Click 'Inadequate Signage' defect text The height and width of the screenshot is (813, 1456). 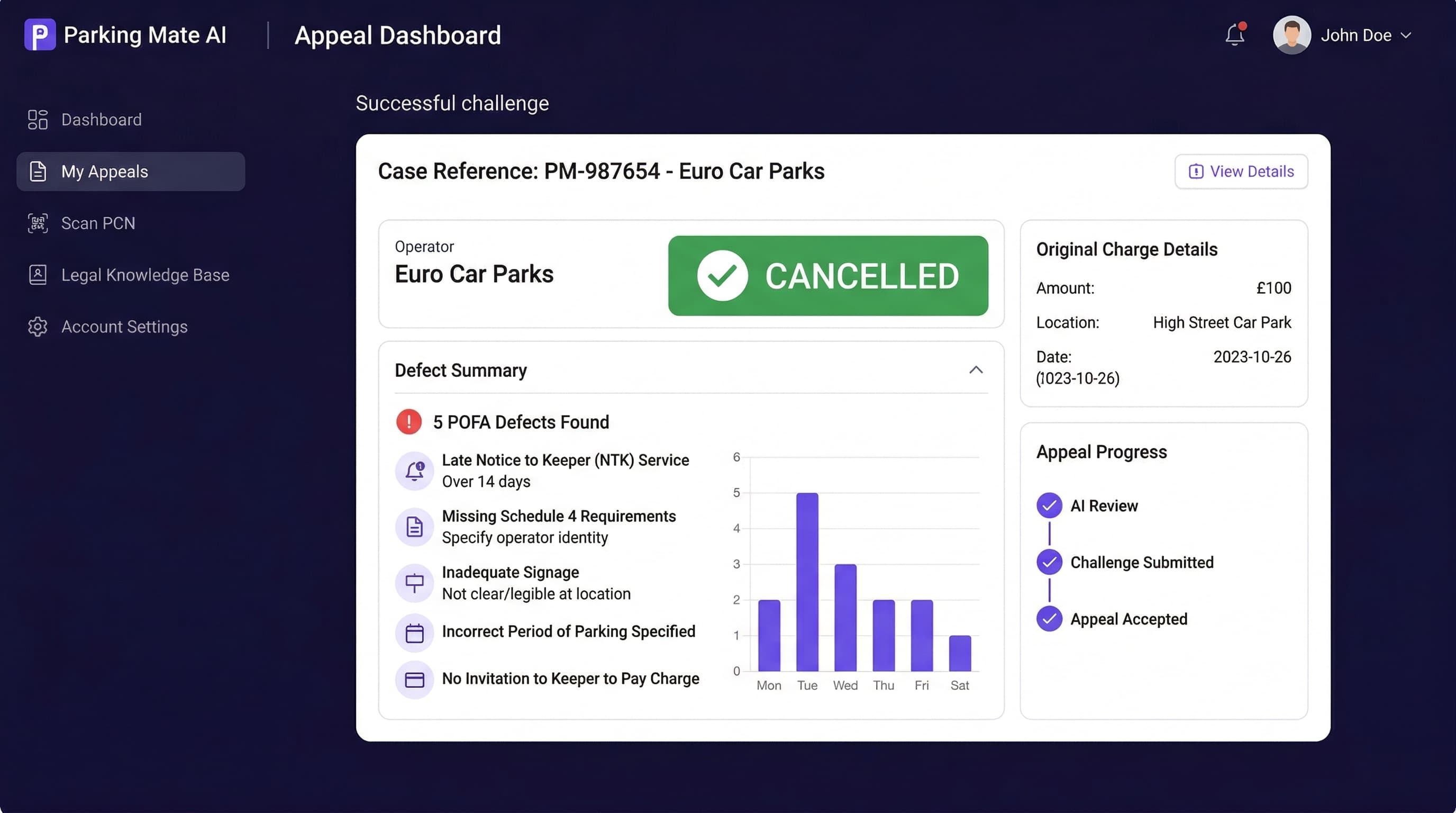[511, 572]
